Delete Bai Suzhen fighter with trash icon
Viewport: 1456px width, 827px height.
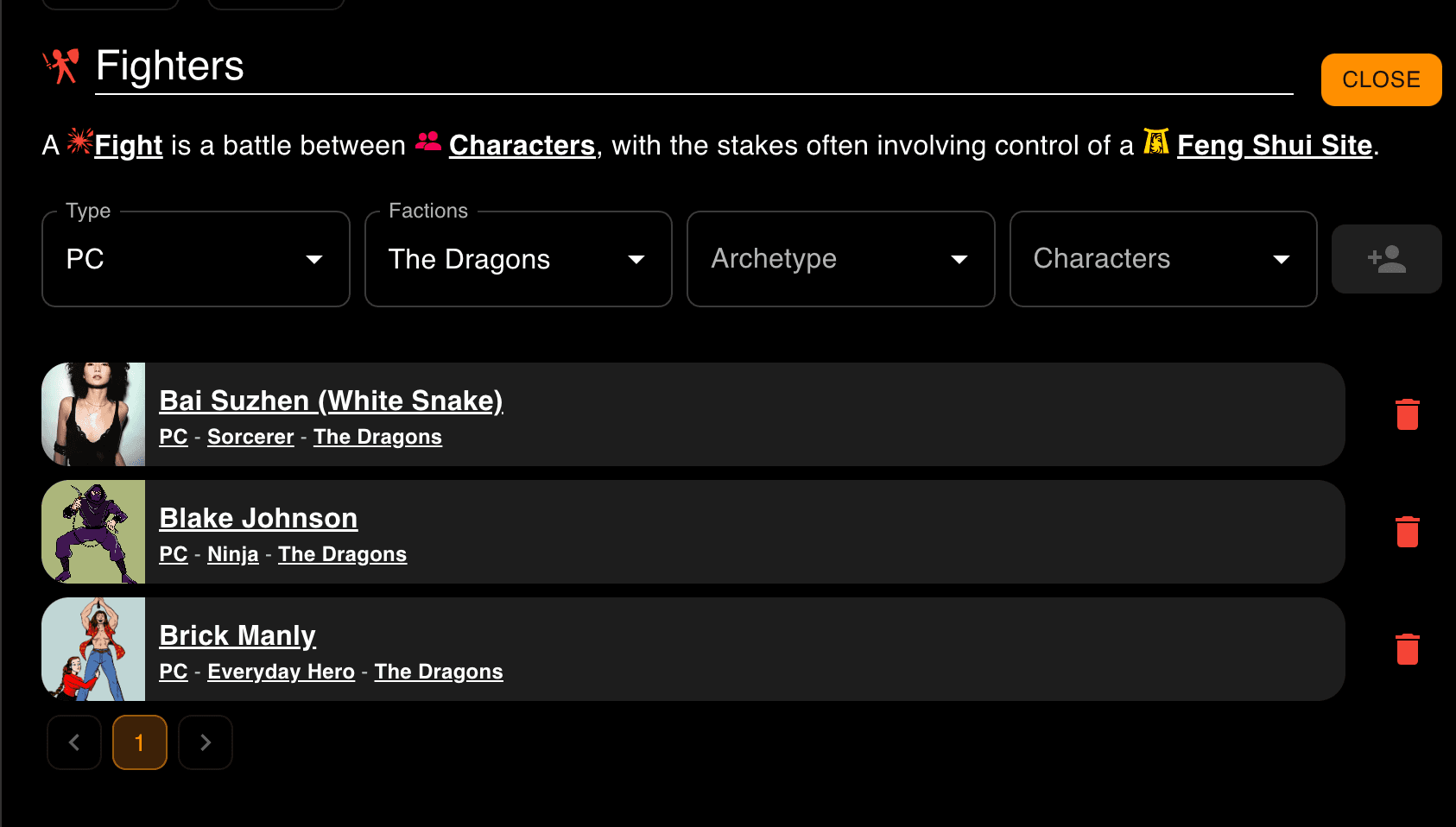1407,414
